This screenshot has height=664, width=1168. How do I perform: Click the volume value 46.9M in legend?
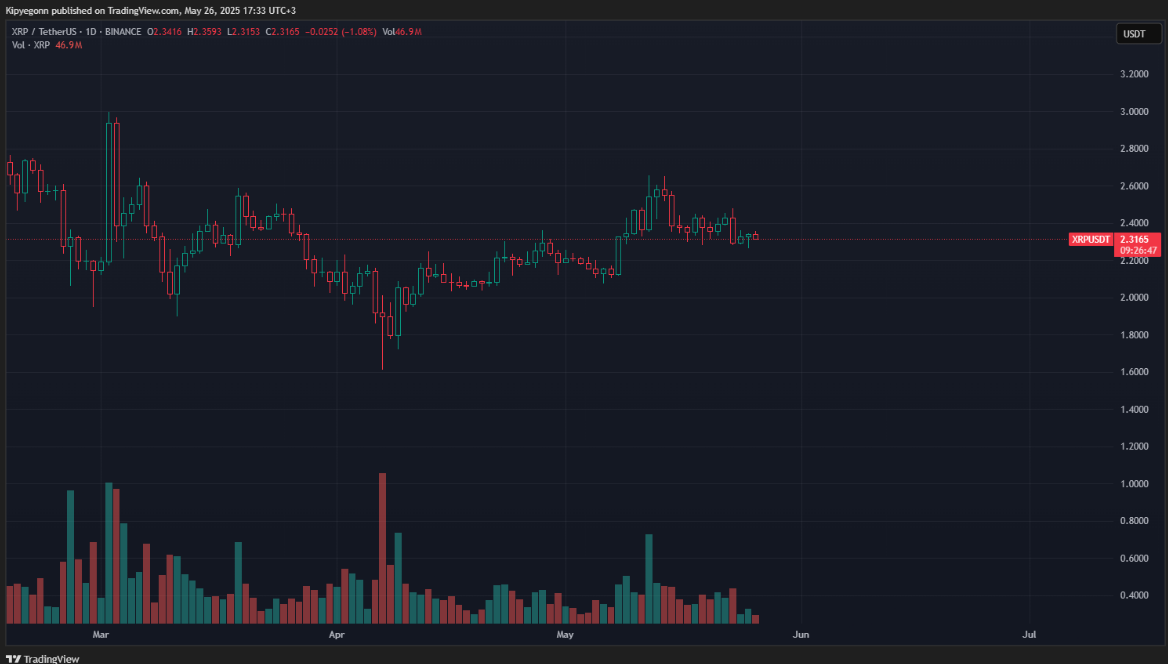coord(69,45)
